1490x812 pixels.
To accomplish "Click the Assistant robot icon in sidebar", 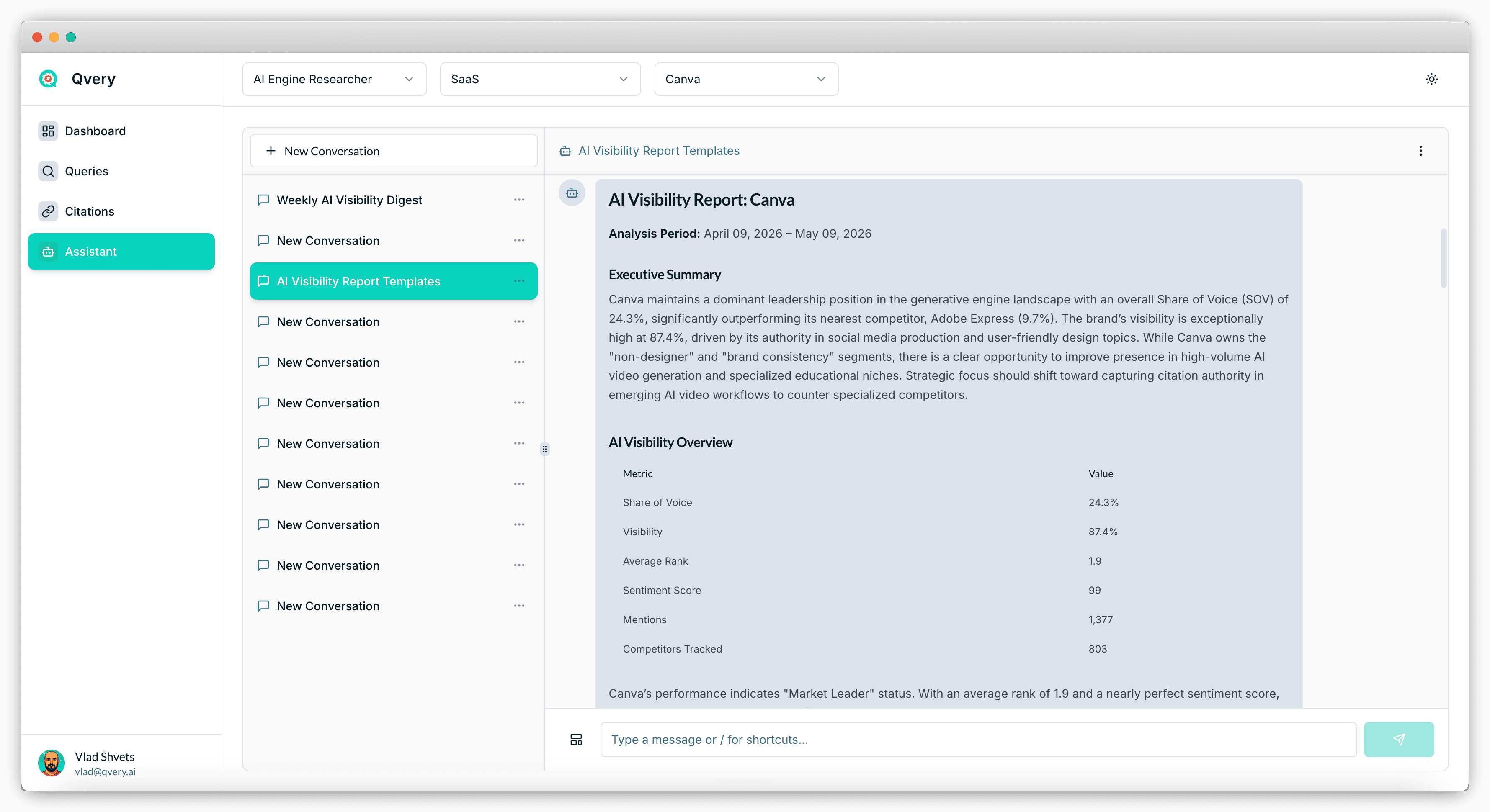I will coord(48,252).
